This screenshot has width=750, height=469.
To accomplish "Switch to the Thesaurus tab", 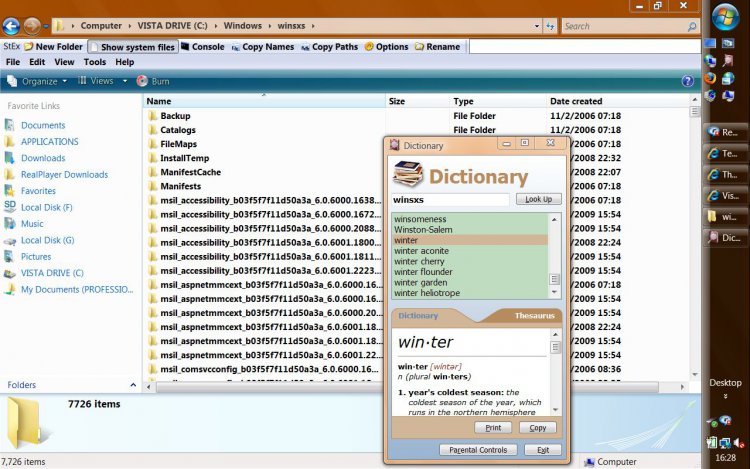I will coord(534,316).
